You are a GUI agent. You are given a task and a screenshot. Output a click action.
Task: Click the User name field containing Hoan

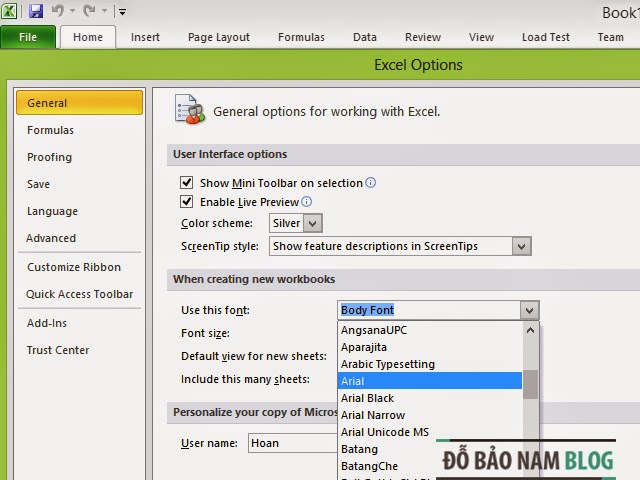click(293, 443)
